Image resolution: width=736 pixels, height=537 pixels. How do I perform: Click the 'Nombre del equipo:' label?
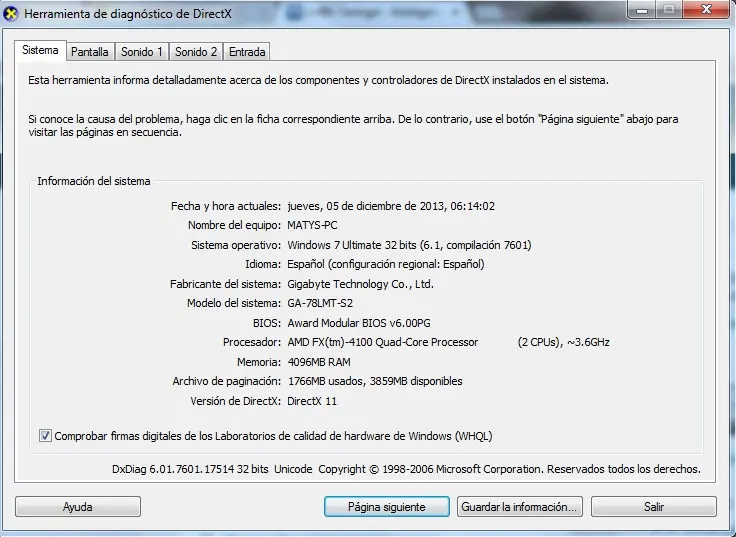coord(235,225)
